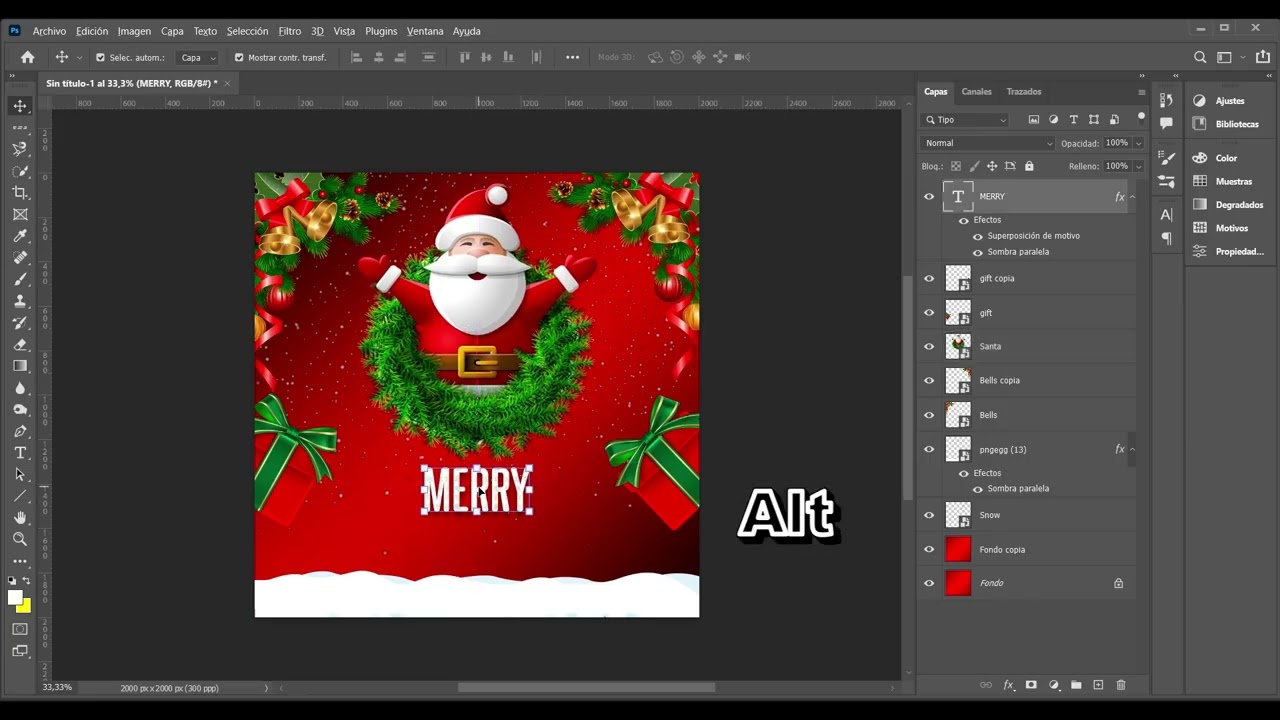Select the Pen tool

(x=20, y=431)
